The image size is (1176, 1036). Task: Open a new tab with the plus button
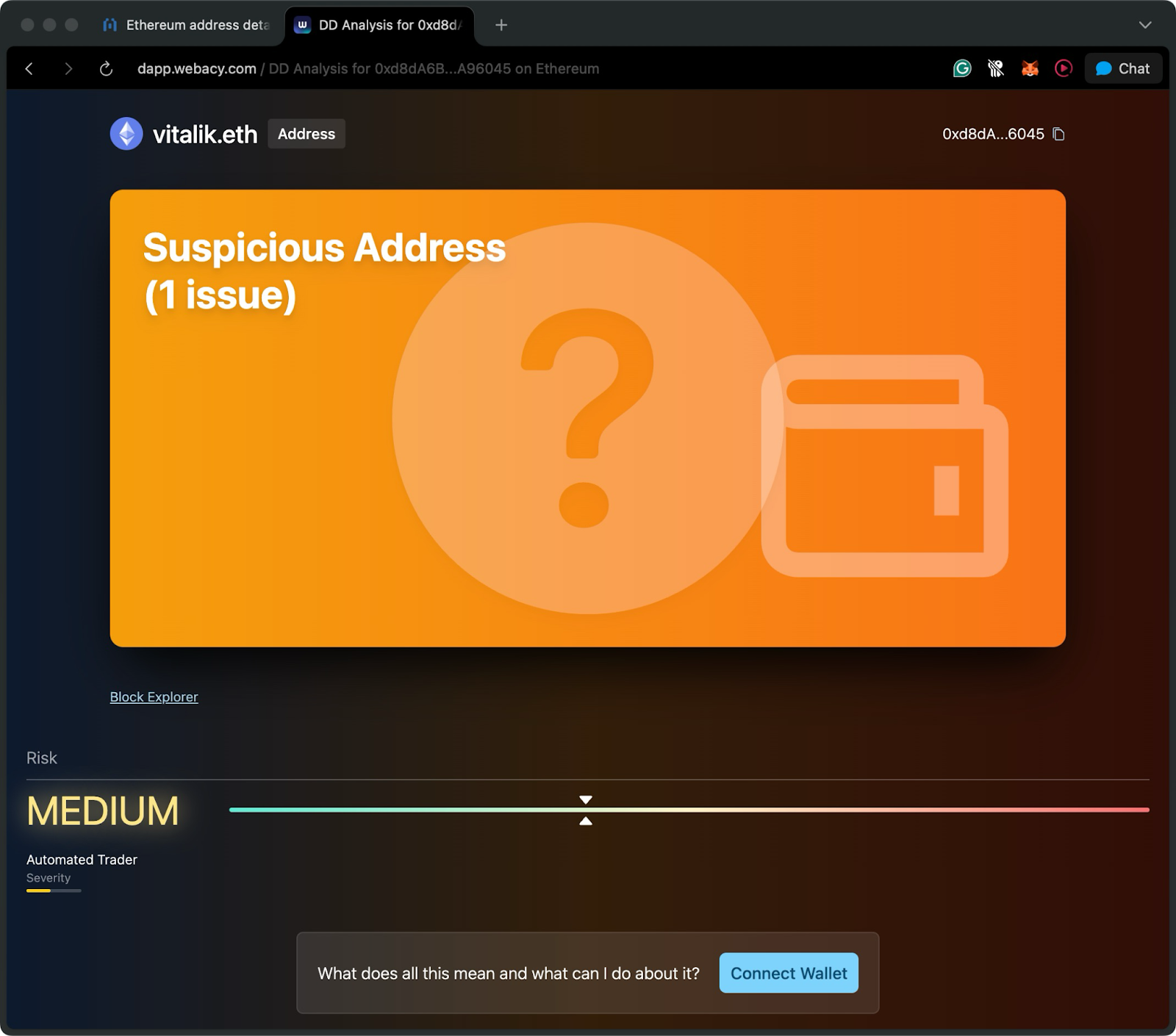tap(501, 25)
